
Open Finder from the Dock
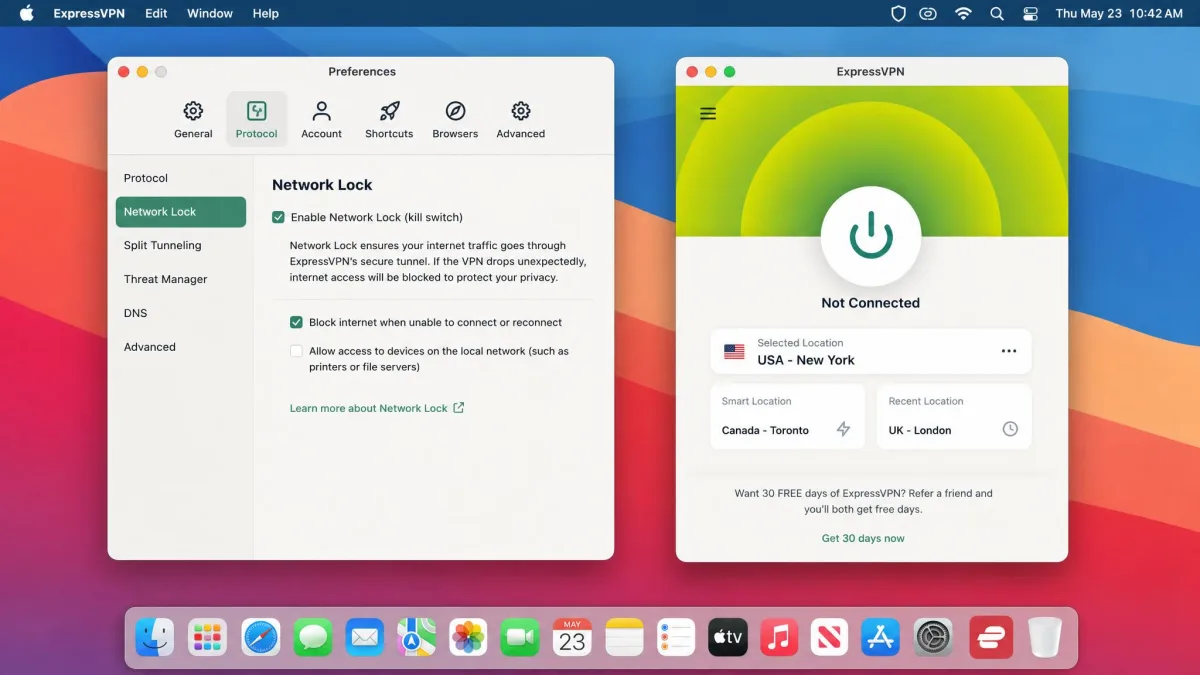[155, 637]
